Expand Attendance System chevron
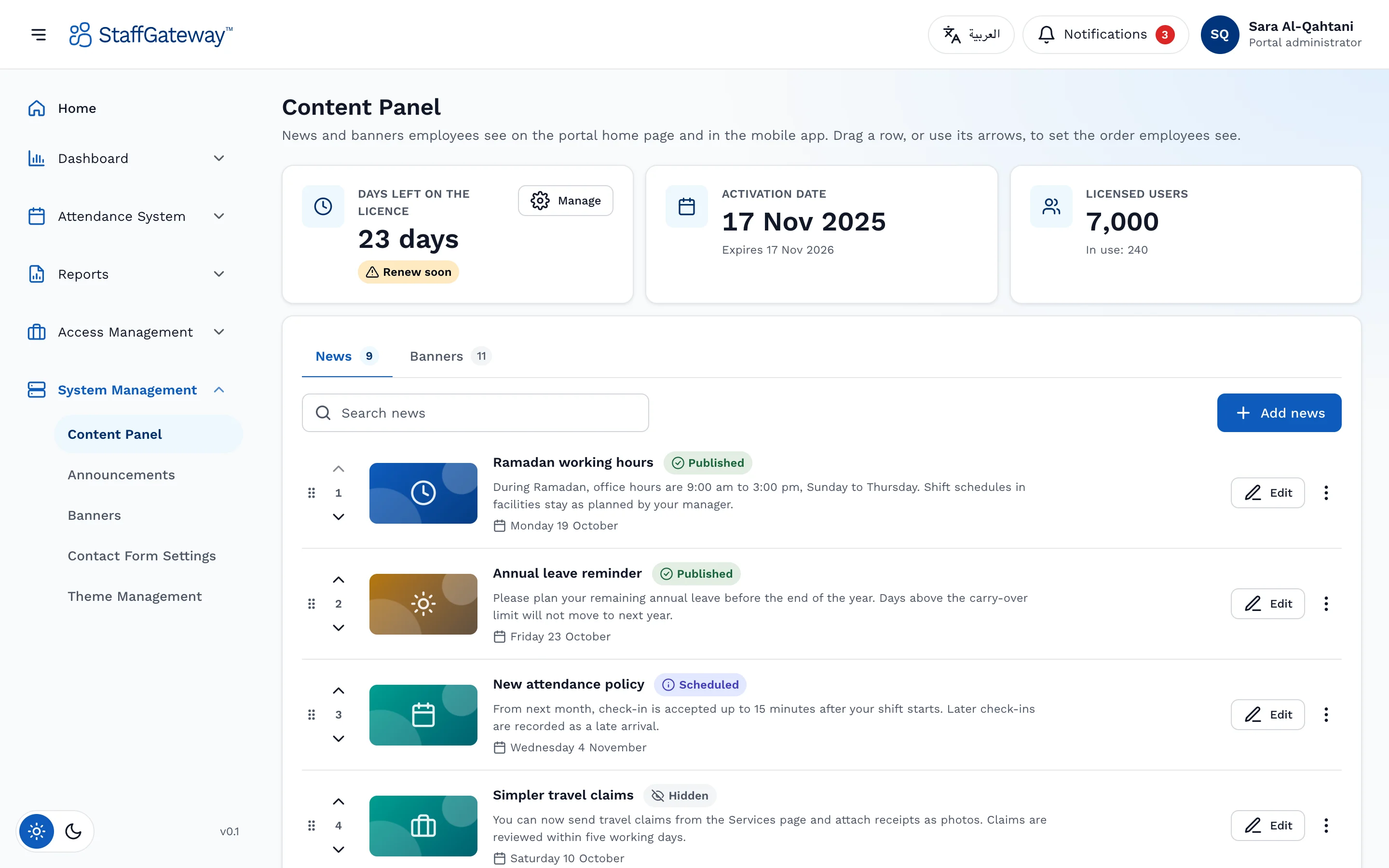The width and height of the screenshot is (1389, 868). (x=218, y=217)
